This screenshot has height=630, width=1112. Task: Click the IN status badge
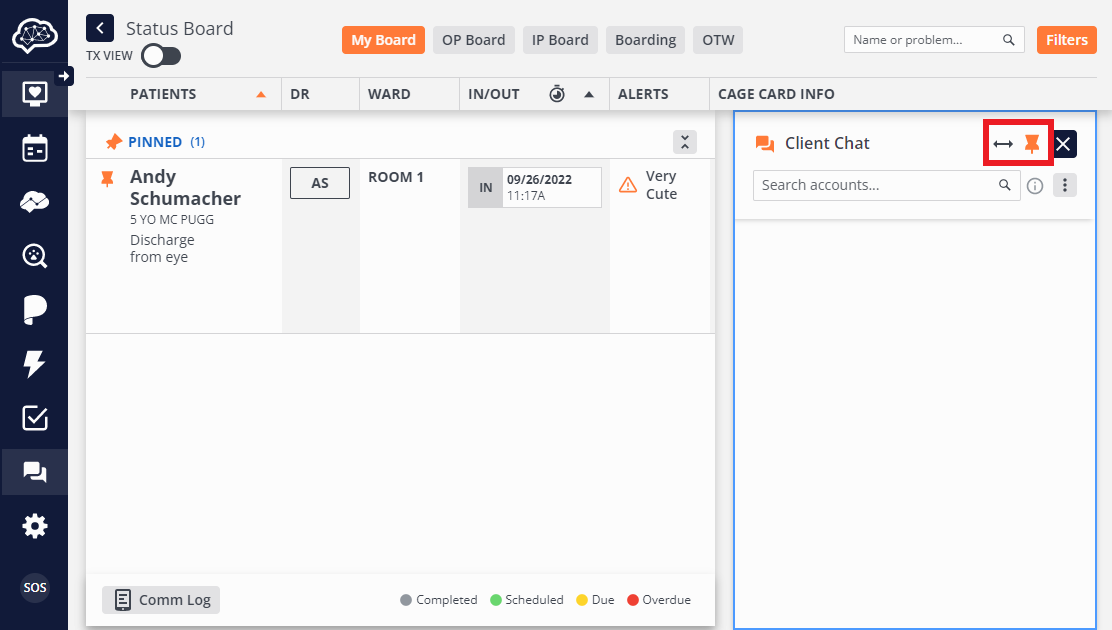coord(486,187)
